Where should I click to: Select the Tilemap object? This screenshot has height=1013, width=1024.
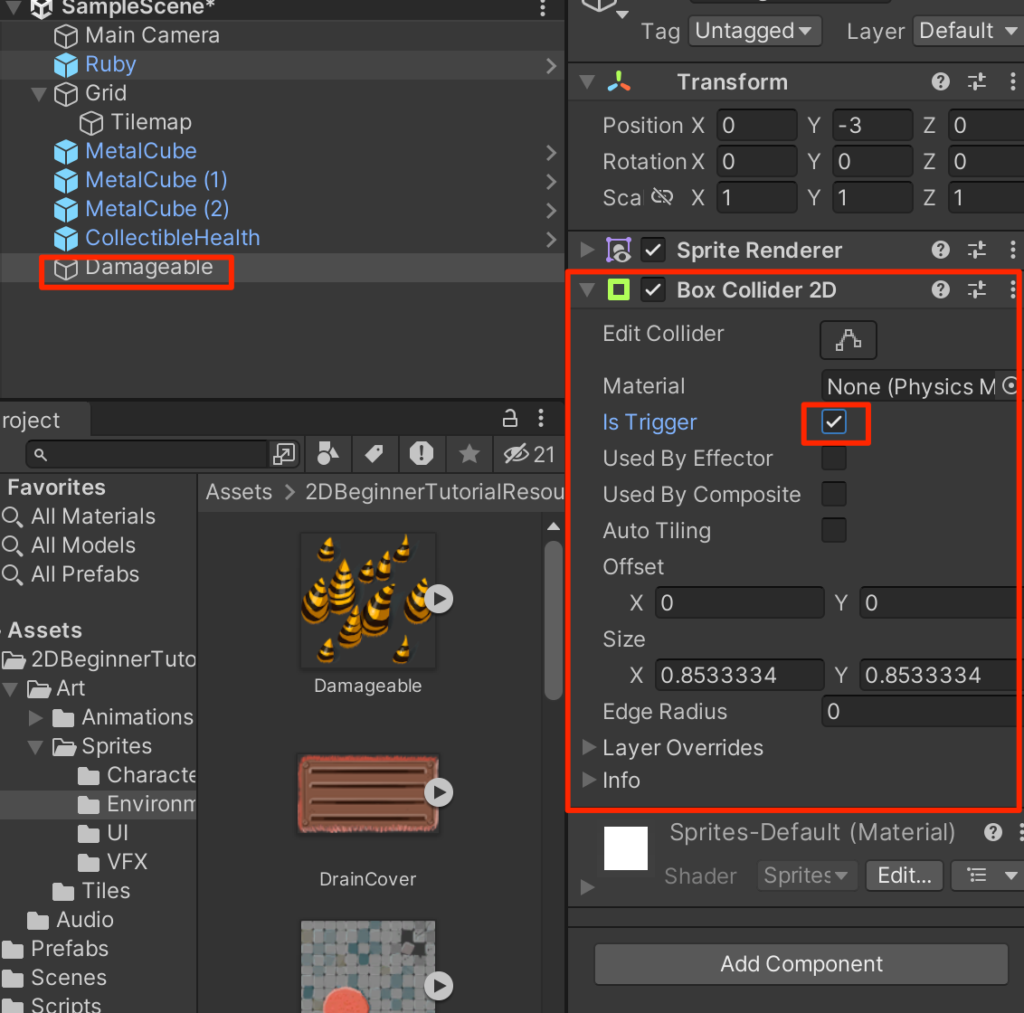pyautogui.click(x=151, y=122)
